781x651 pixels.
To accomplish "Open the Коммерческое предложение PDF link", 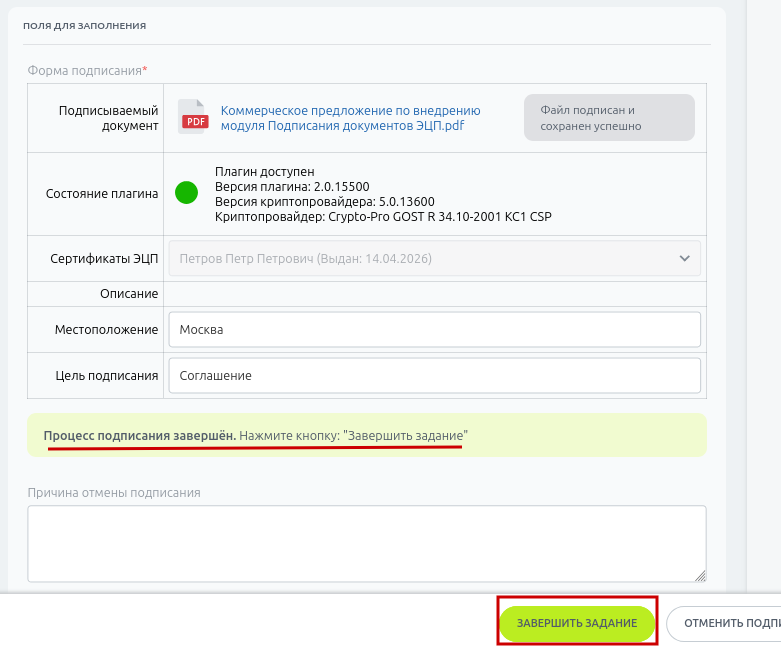I will pyautogui.click(x=350, y=118).
